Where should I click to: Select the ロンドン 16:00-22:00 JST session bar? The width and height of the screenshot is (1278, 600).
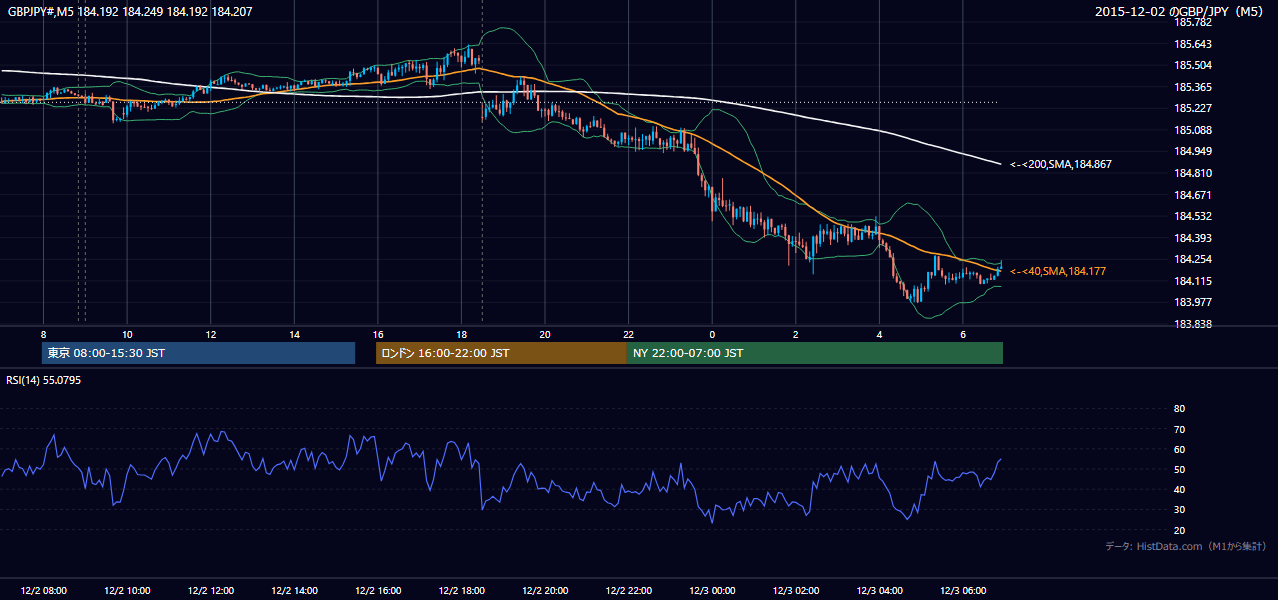pyautogui.click(x=501, y=353)
